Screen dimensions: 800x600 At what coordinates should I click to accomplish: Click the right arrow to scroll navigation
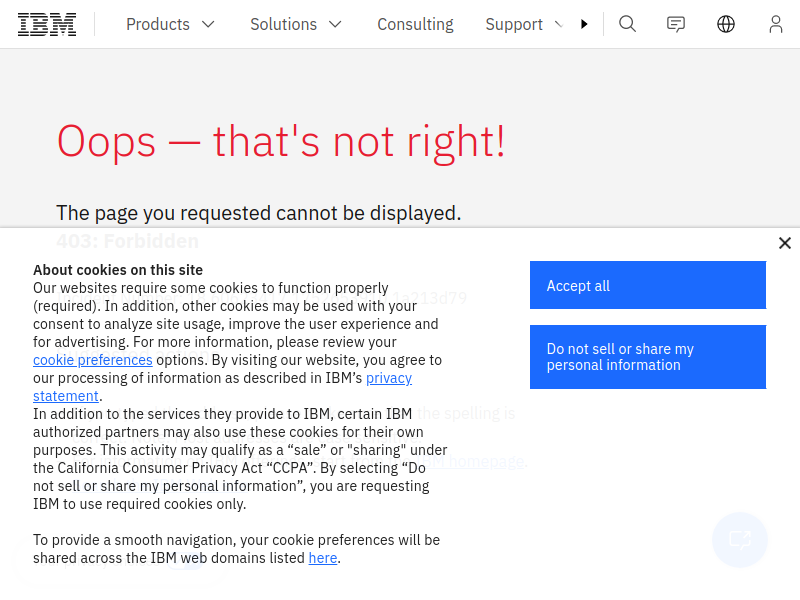[x=584, y=24]
